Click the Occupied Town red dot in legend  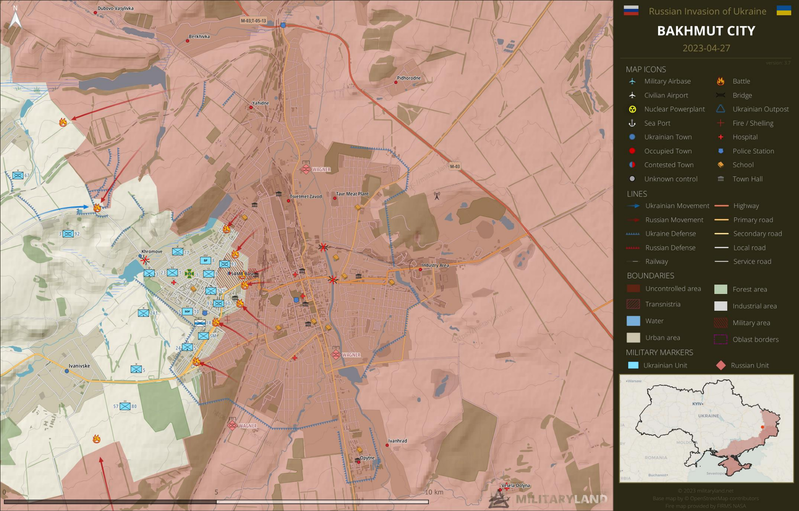(x=632, y=151)
